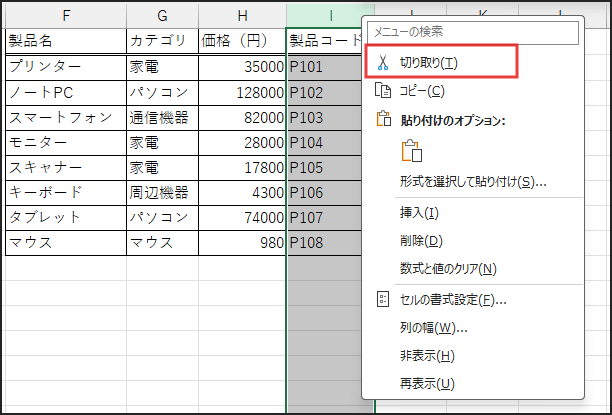Select product code P107 cell
Screen dimensions: 612x415
point(325,218)
